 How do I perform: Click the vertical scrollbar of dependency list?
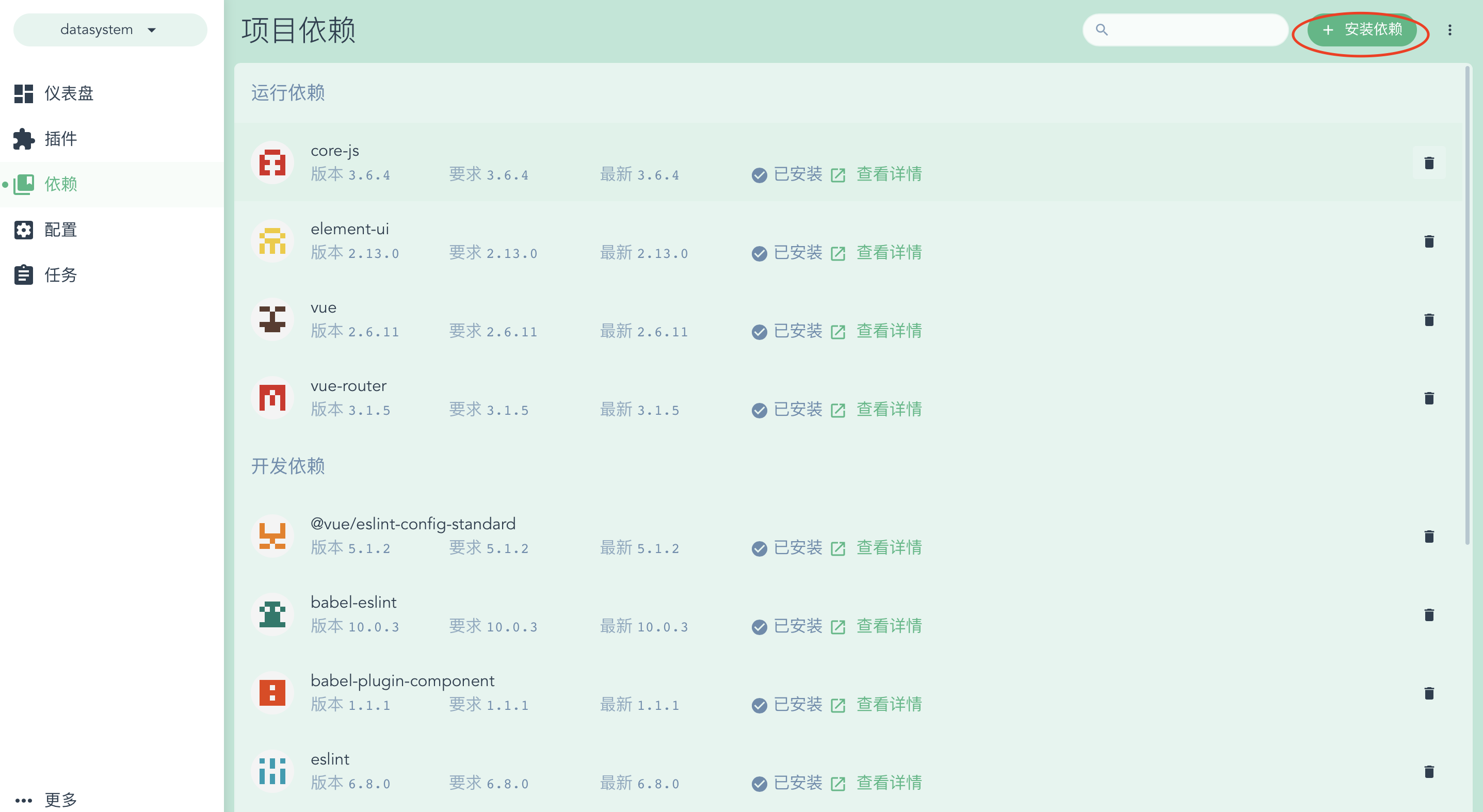(x=1467, y=305)
